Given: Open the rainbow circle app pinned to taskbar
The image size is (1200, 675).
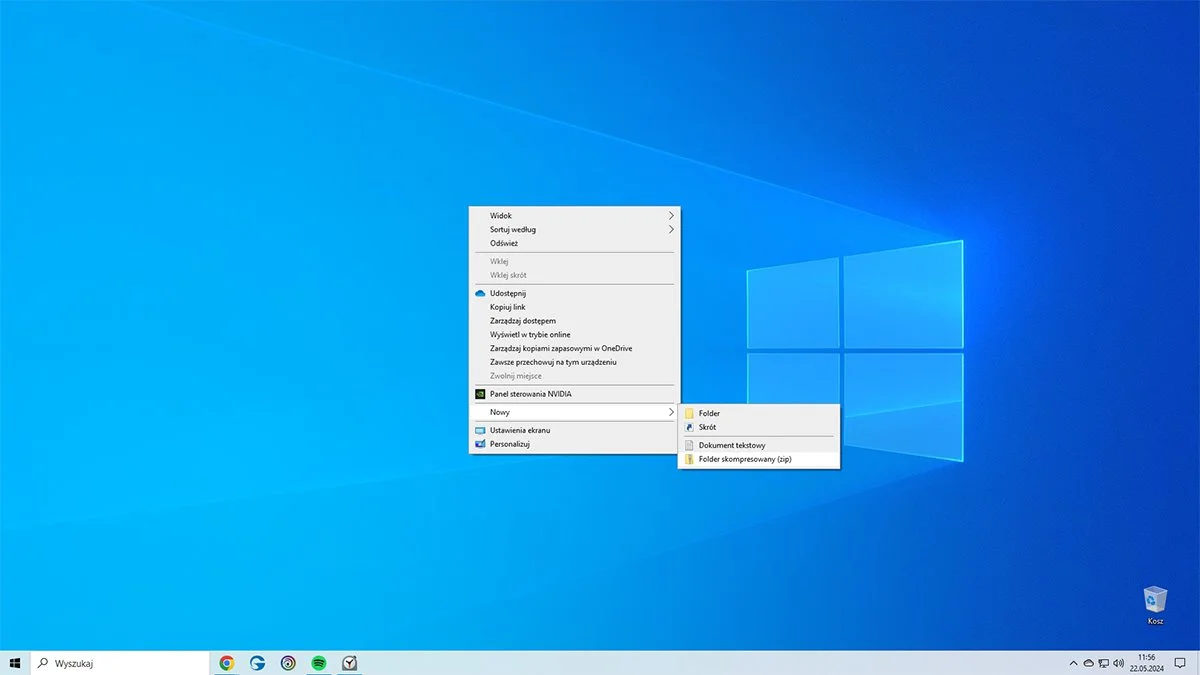Looking at the screenshot, I should 287,662.
